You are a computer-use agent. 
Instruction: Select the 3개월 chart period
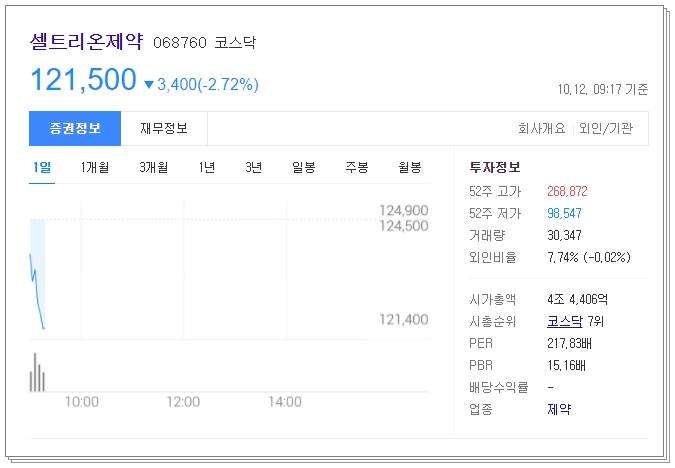pyautogui.click(x=154, y=167)
